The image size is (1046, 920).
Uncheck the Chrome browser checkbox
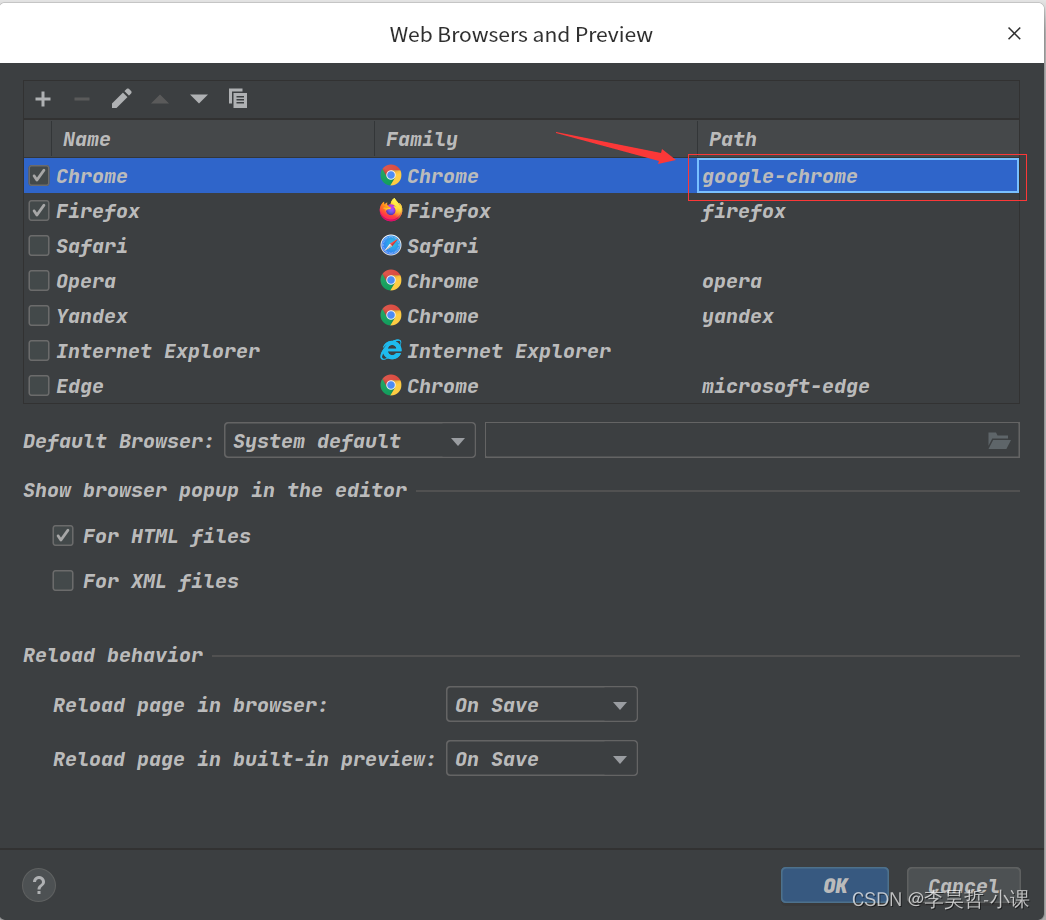[x=39, y=175]
